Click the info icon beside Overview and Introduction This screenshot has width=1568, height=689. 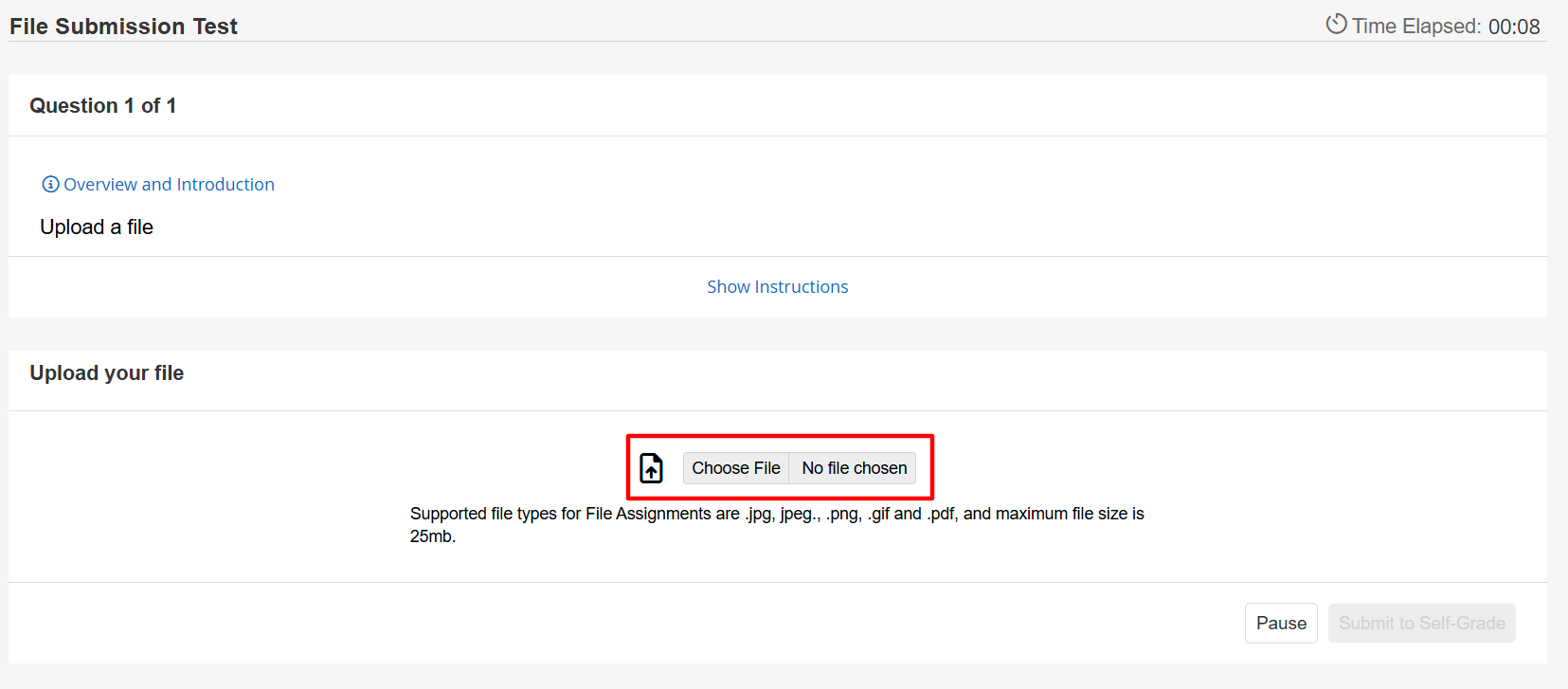click(x=50, y=185)
